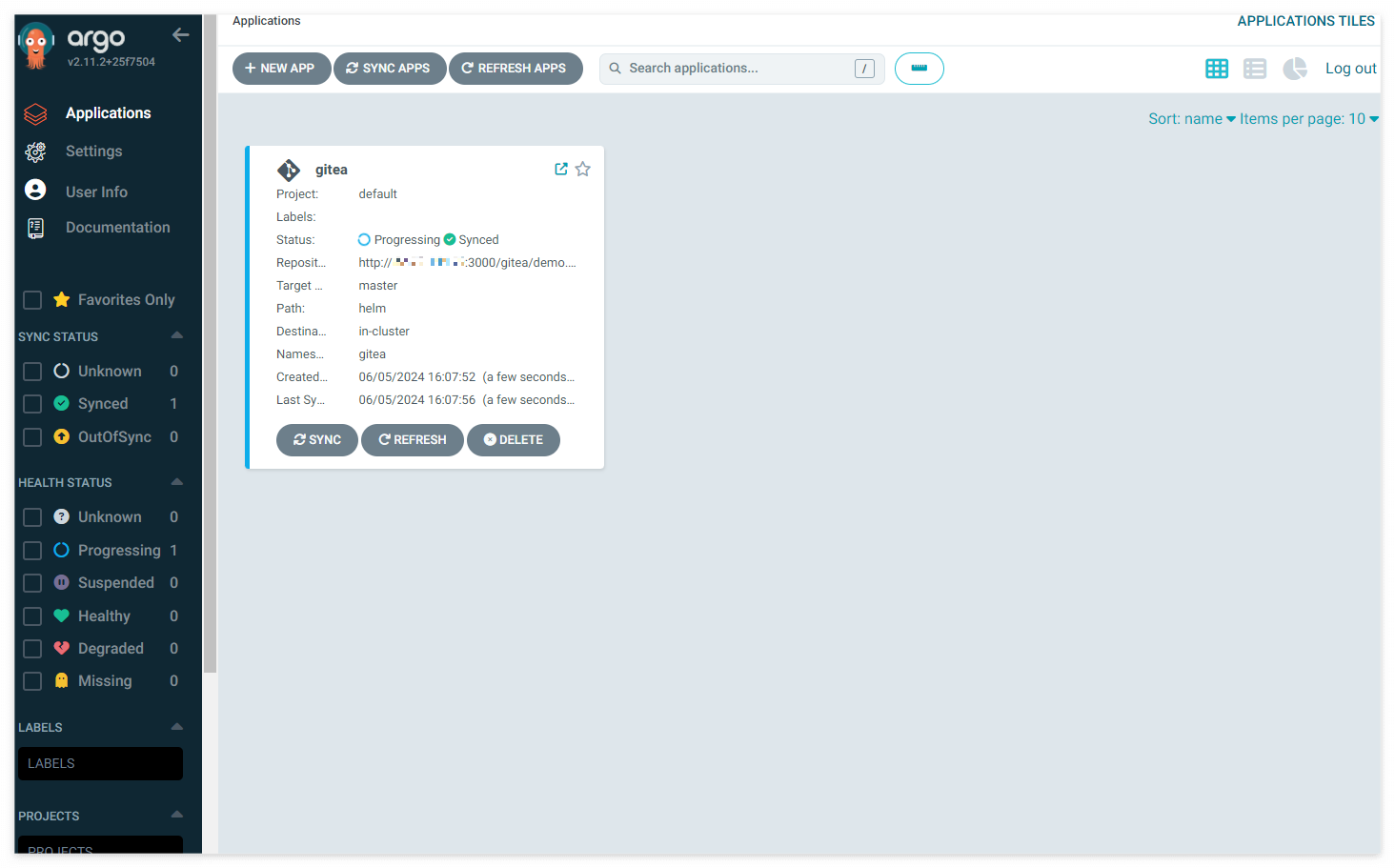
Task: Click the 'in-cluster' destination value
Action: tap(384, 332)
